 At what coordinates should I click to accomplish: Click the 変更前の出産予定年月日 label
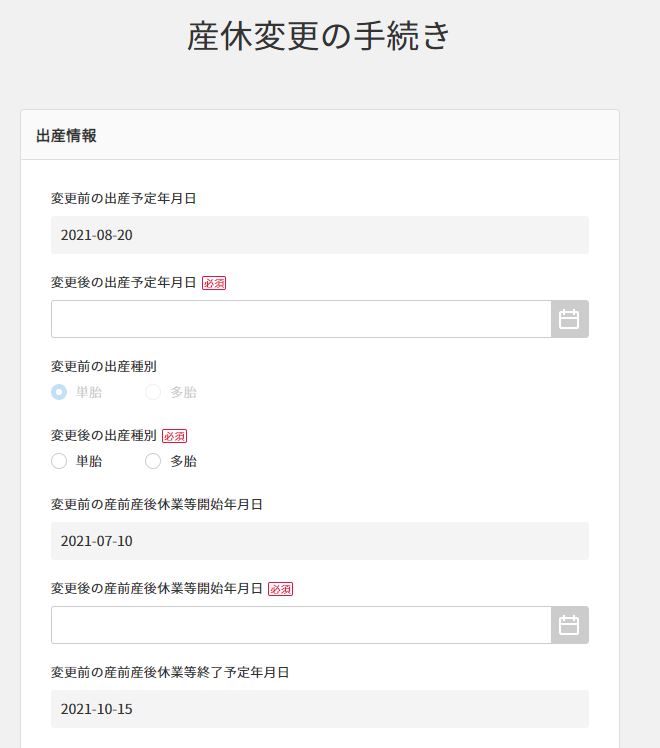124,198
